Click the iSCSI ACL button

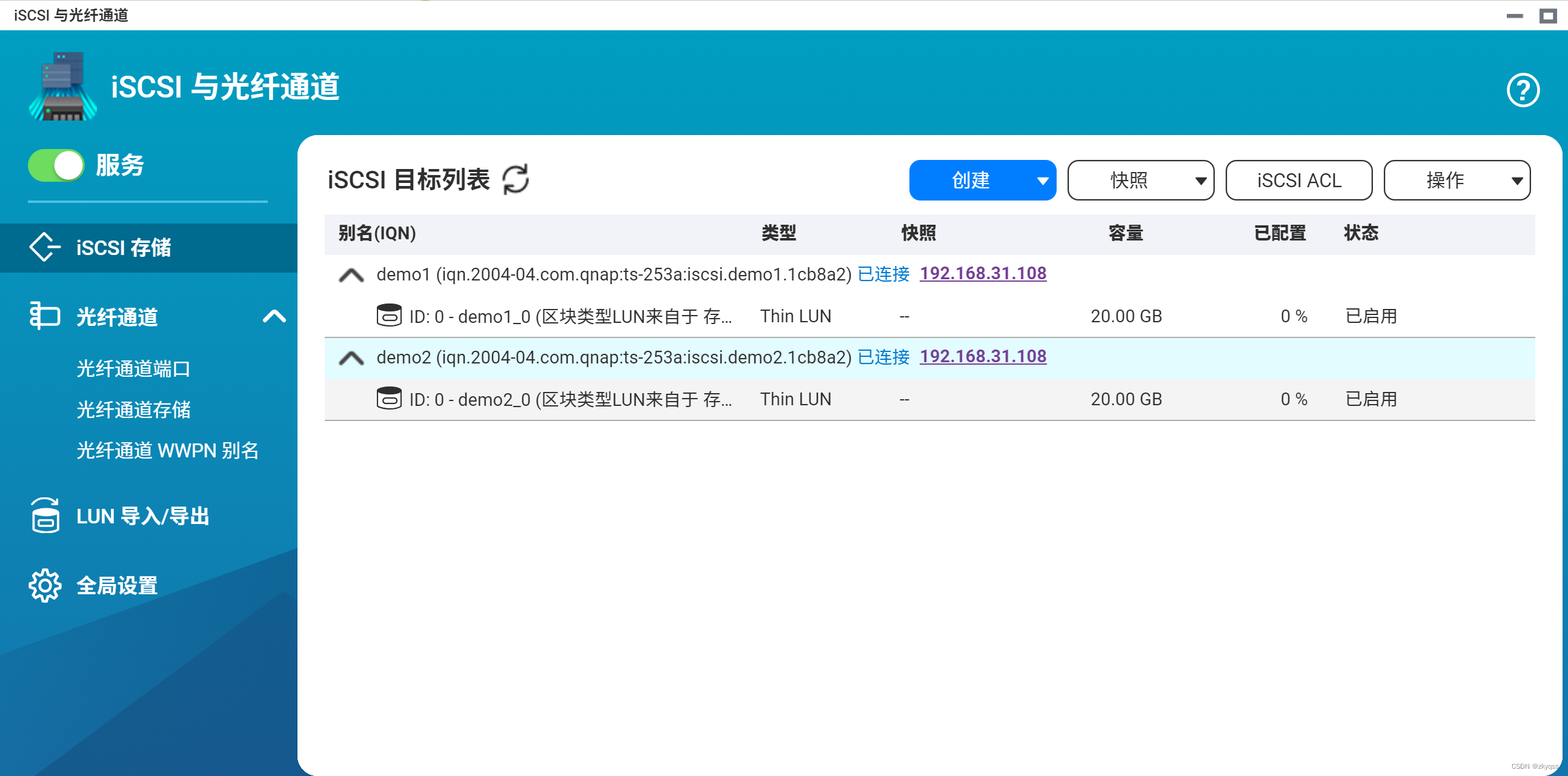1298,180
